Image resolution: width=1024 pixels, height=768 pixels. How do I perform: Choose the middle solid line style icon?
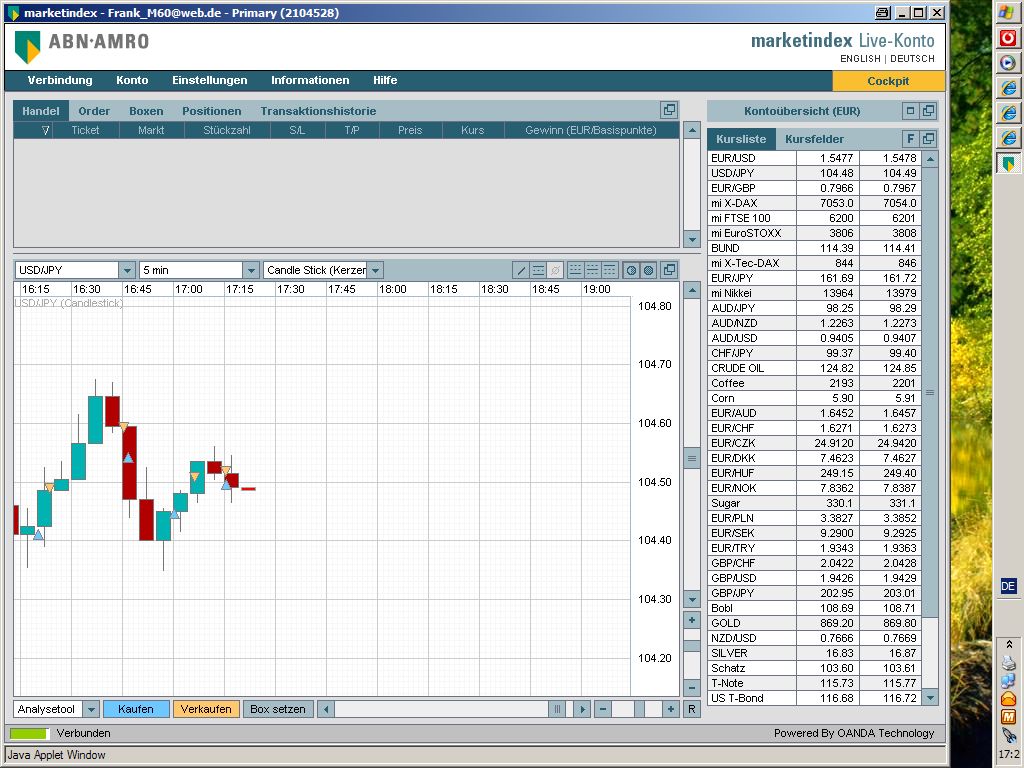592,270
